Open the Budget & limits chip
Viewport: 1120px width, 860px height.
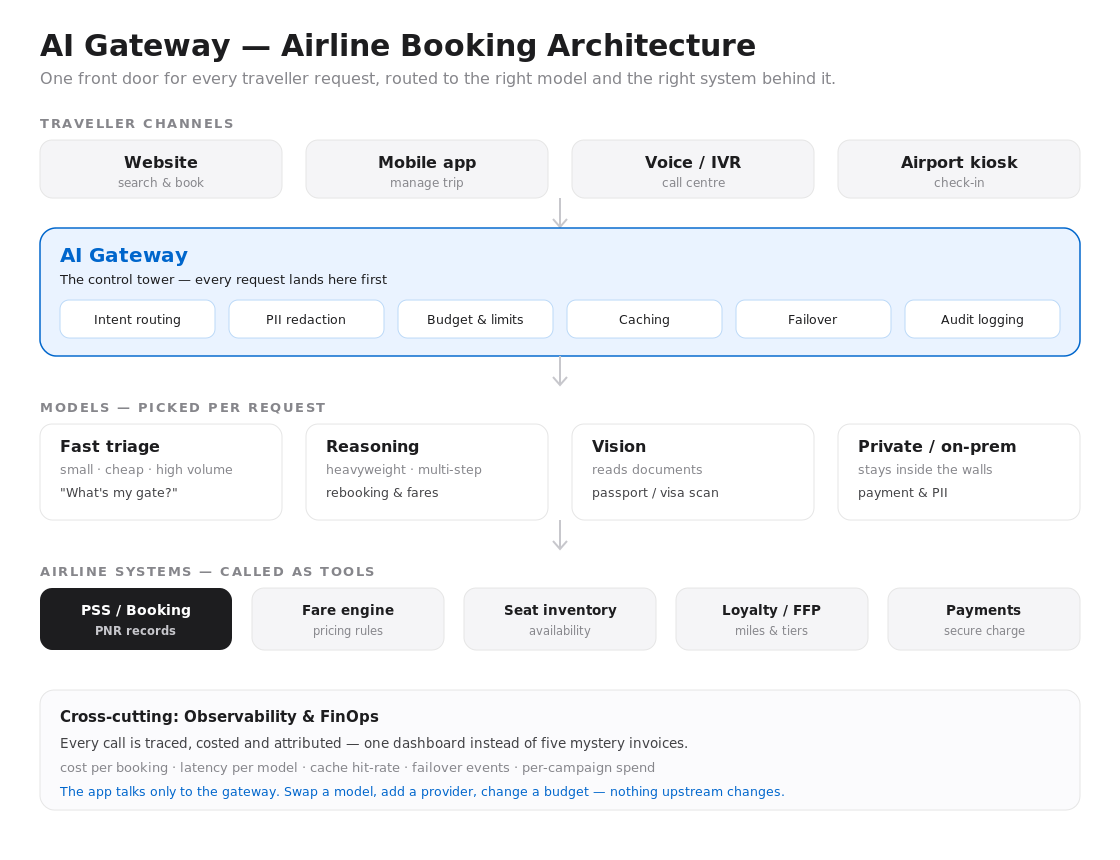pyautogui.click(x=475, y=319)
